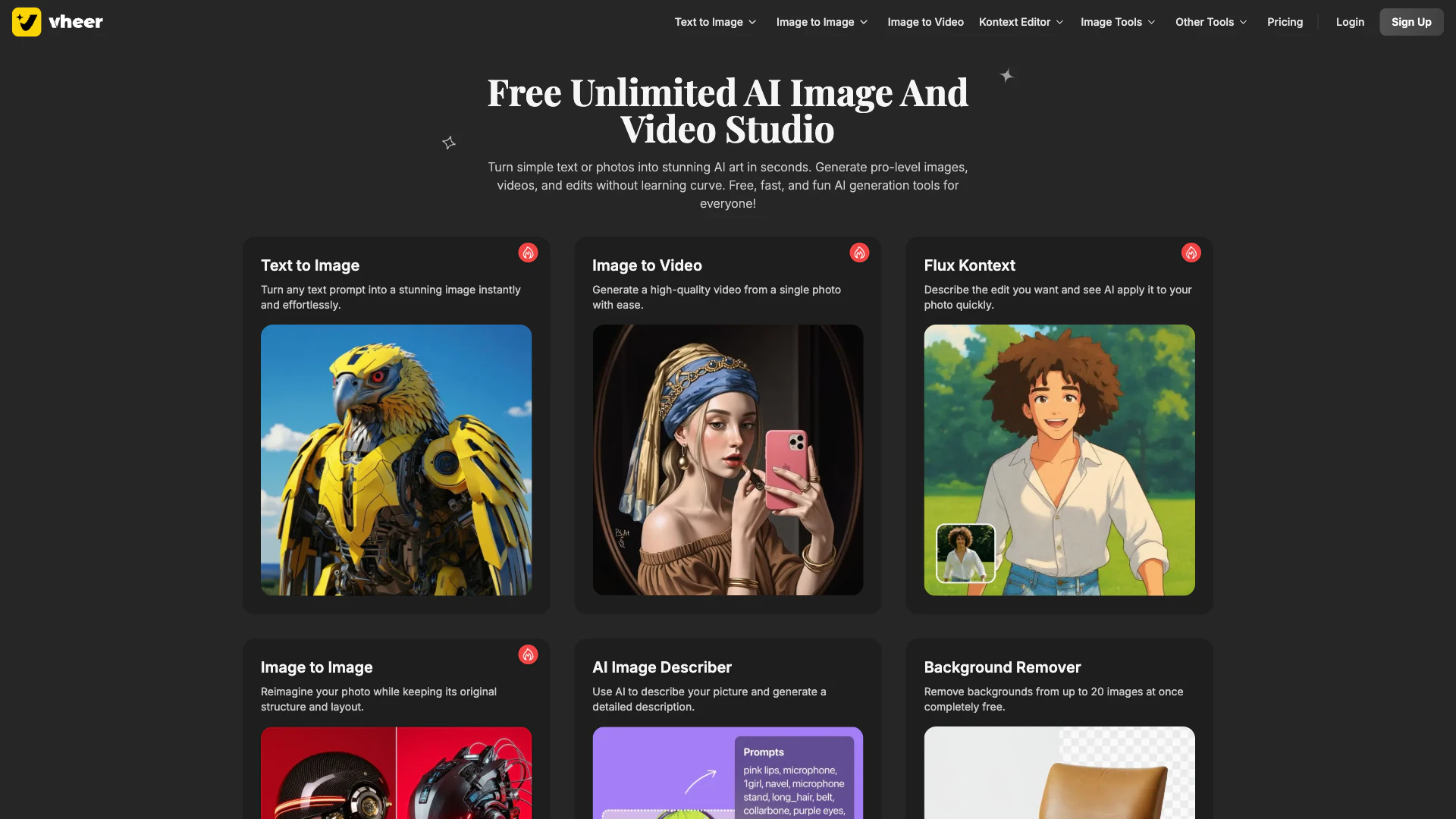Click the flame badge on Image to Video card
The width and height of the screenshot is (1456, 819).
click(859, 253)
